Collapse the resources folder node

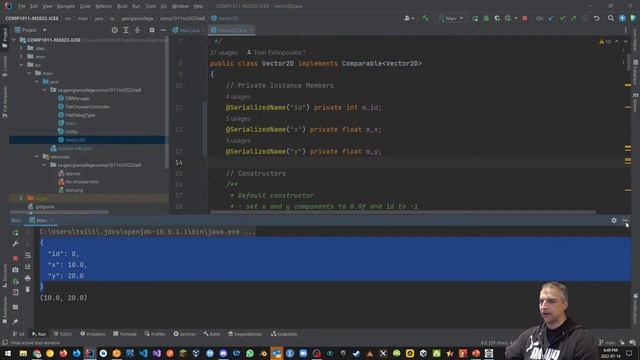coord(36,157)
